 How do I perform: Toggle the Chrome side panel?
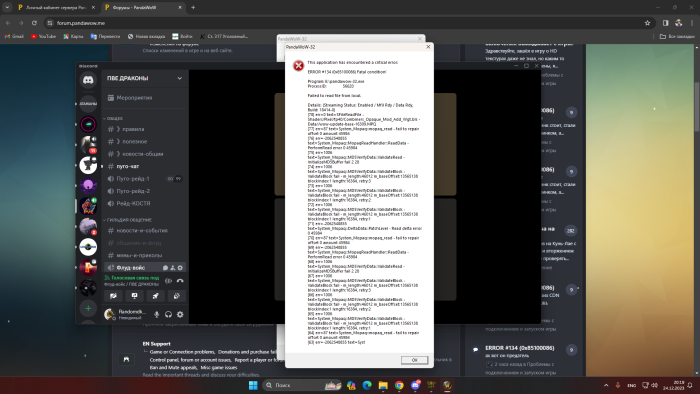pyautogui.click(x=665, y=23)
